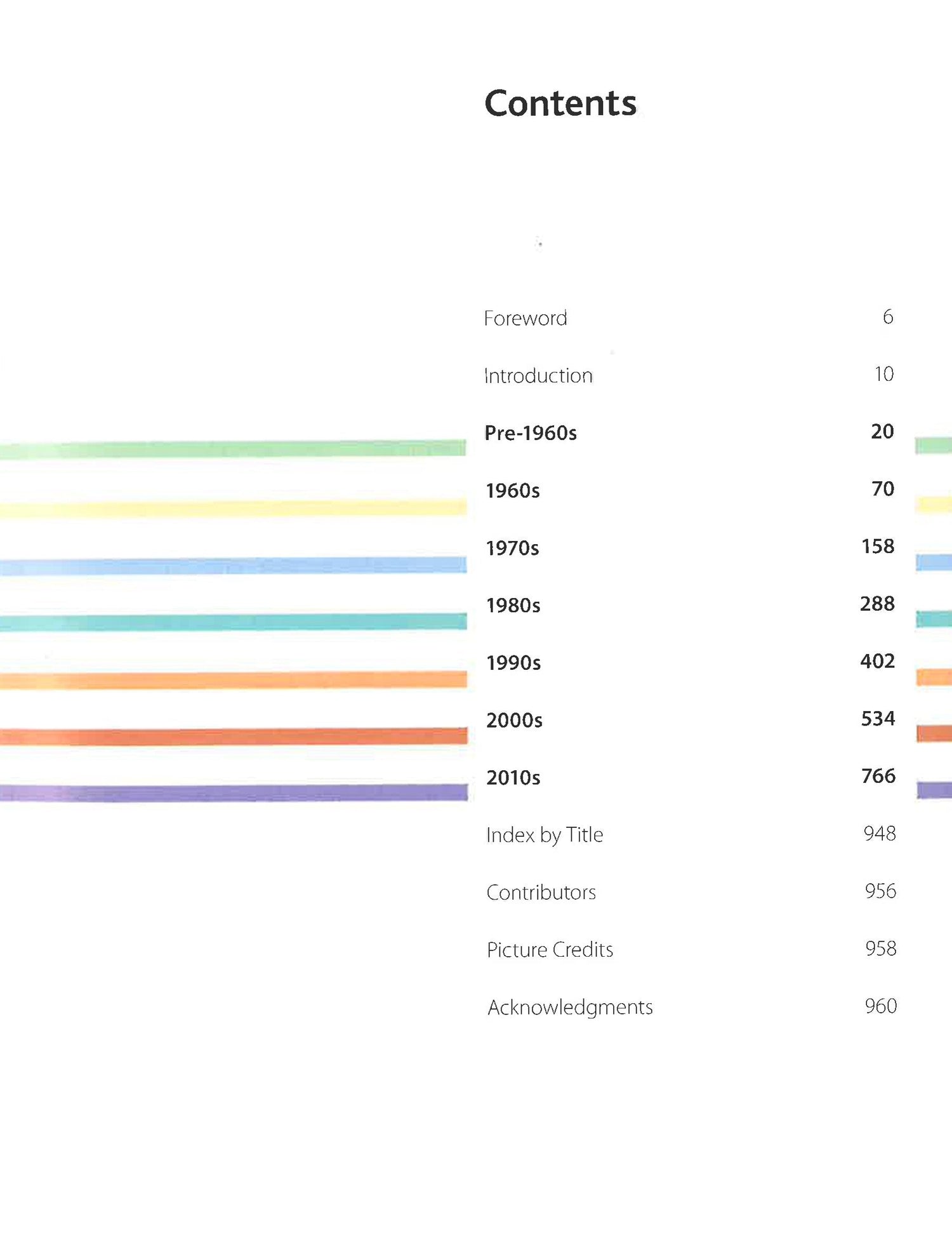Open the 1980s chapter entry
Screen dimensions: 952x1233
click(513, 606)
